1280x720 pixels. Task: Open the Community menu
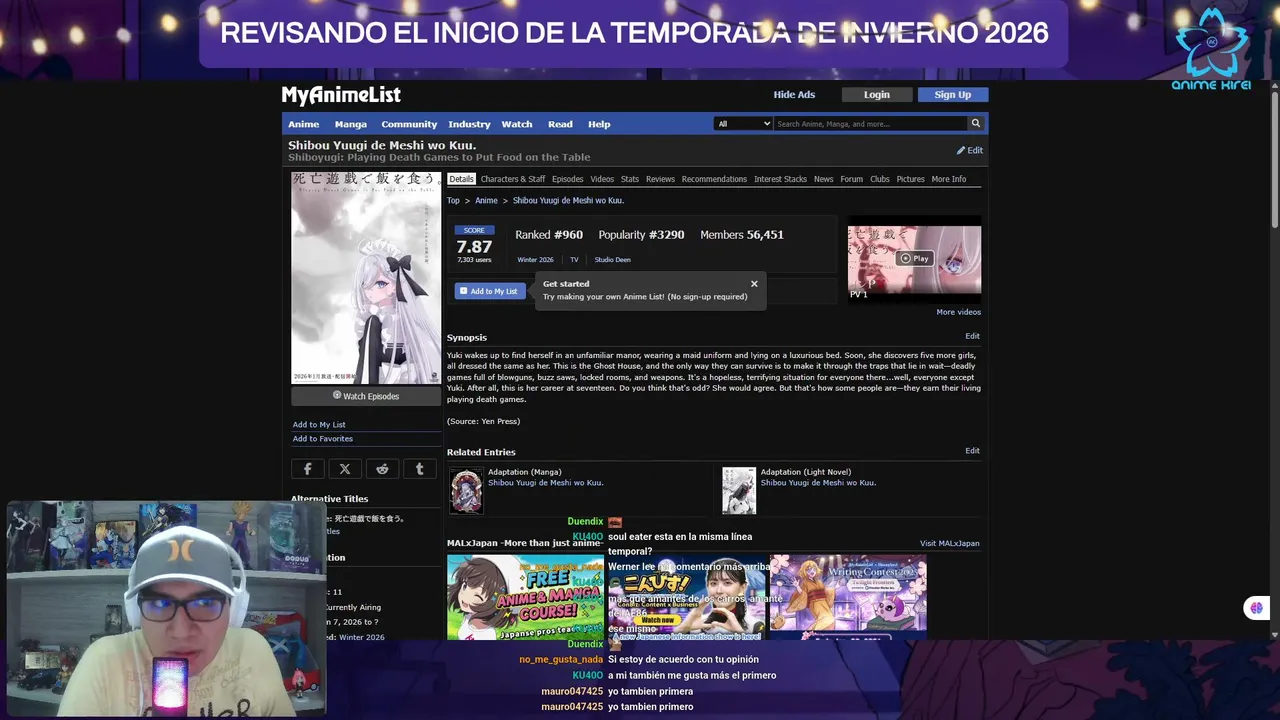pos(409,124)
